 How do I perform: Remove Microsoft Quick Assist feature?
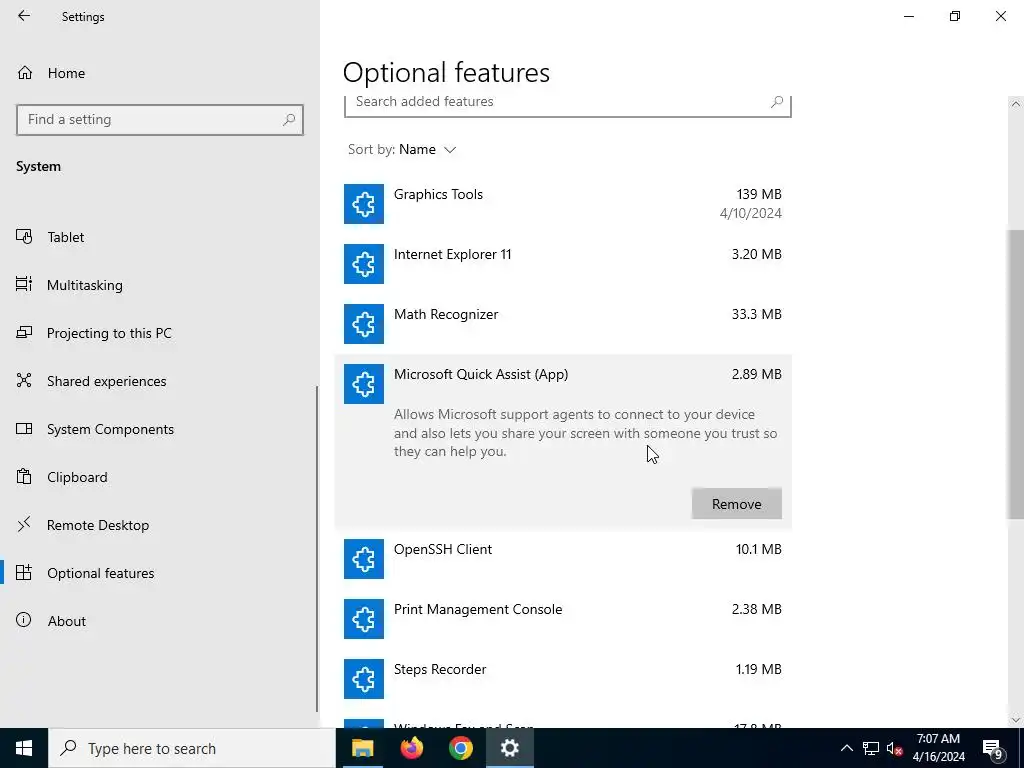click(x=737, y=504)
